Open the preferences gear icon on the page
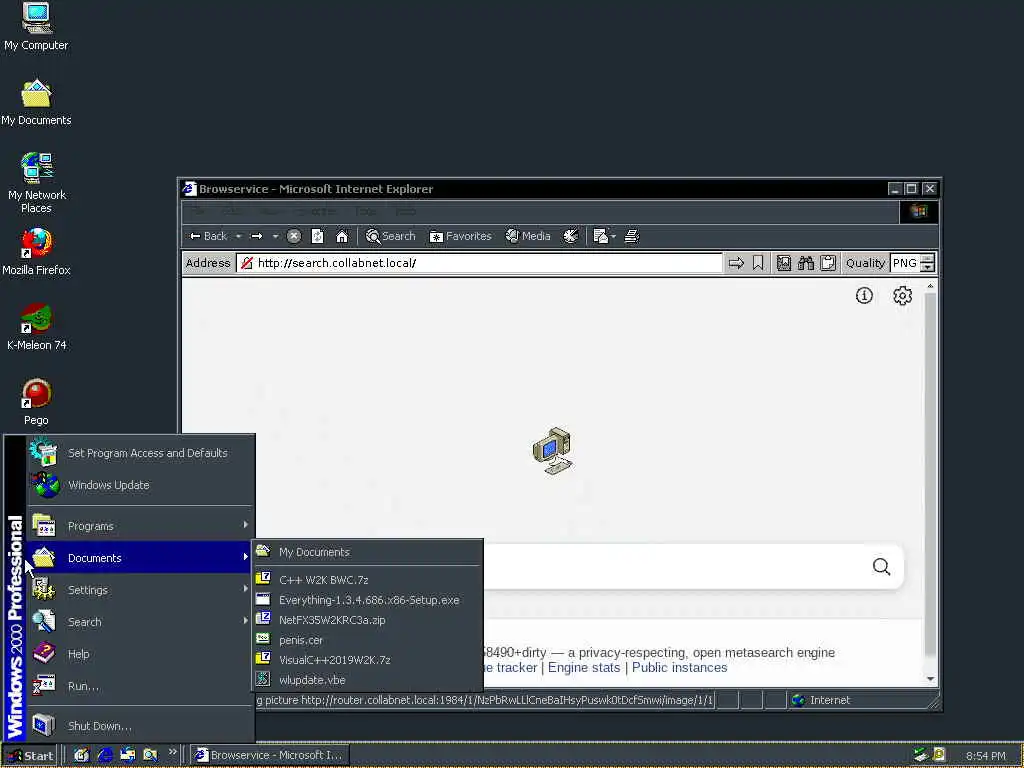 903,296
